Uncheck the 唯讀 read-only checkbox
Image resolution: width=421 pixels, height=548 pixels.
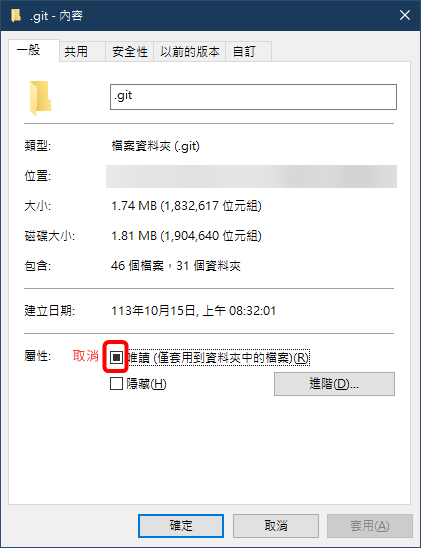pyautogui.click(x=116, y=357)
